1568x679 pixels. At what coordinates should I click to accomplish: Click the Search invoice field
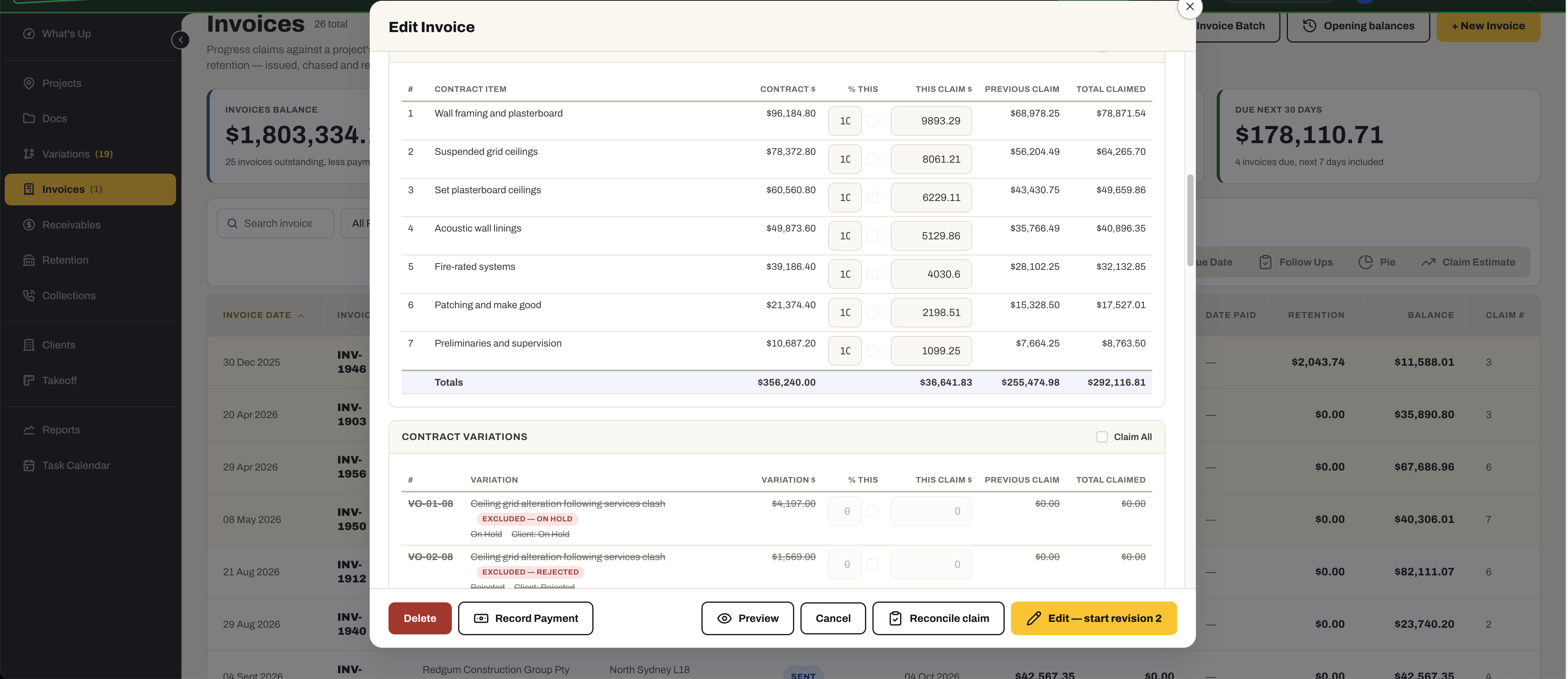[x=275, y=223]
